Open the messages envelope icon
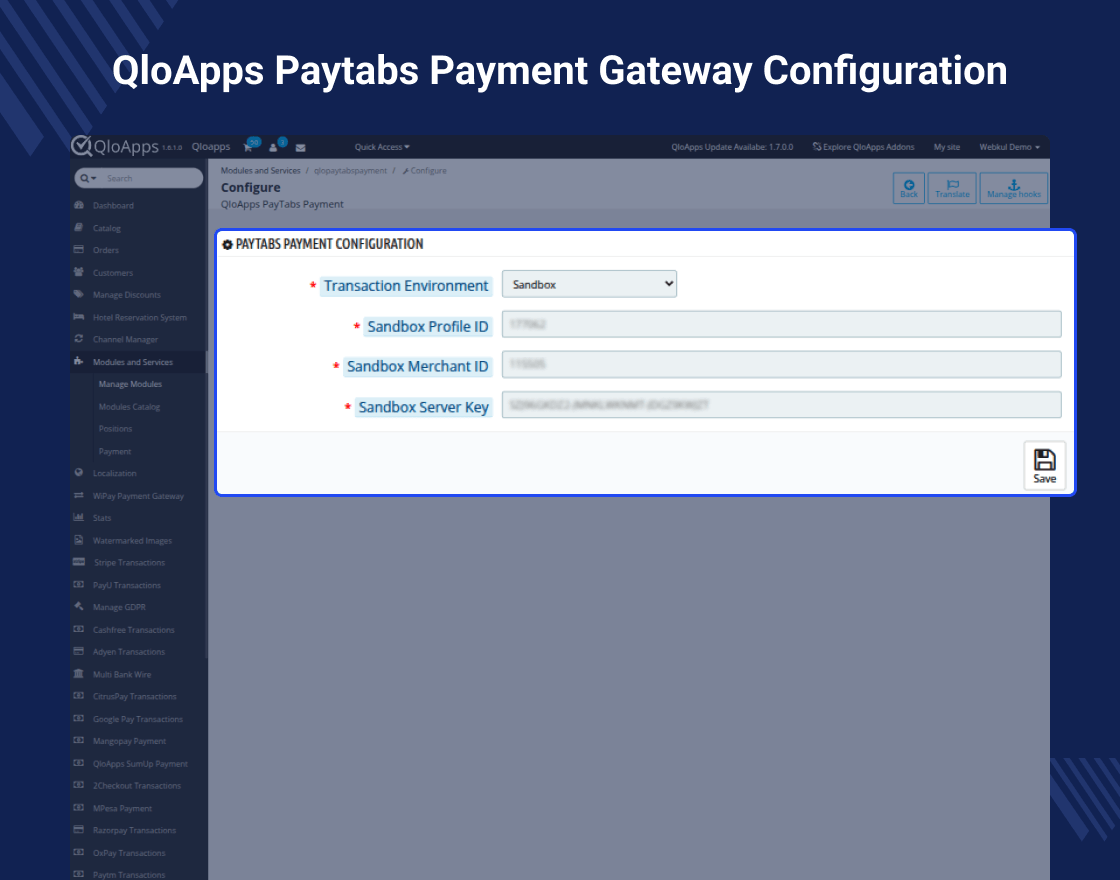The image size is (1120, 880). pyautogui.click(x=301, y=148)
